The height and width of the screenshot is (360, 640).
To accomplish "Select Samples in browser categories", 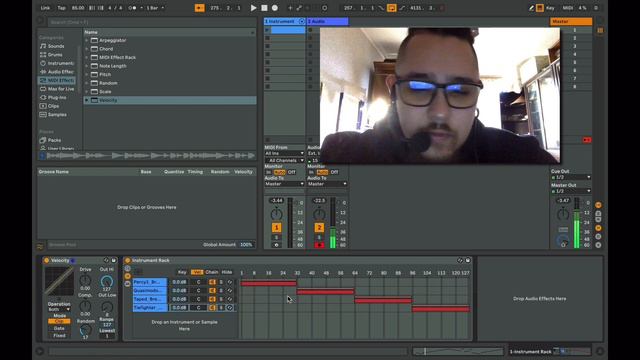I will [57, 115].
